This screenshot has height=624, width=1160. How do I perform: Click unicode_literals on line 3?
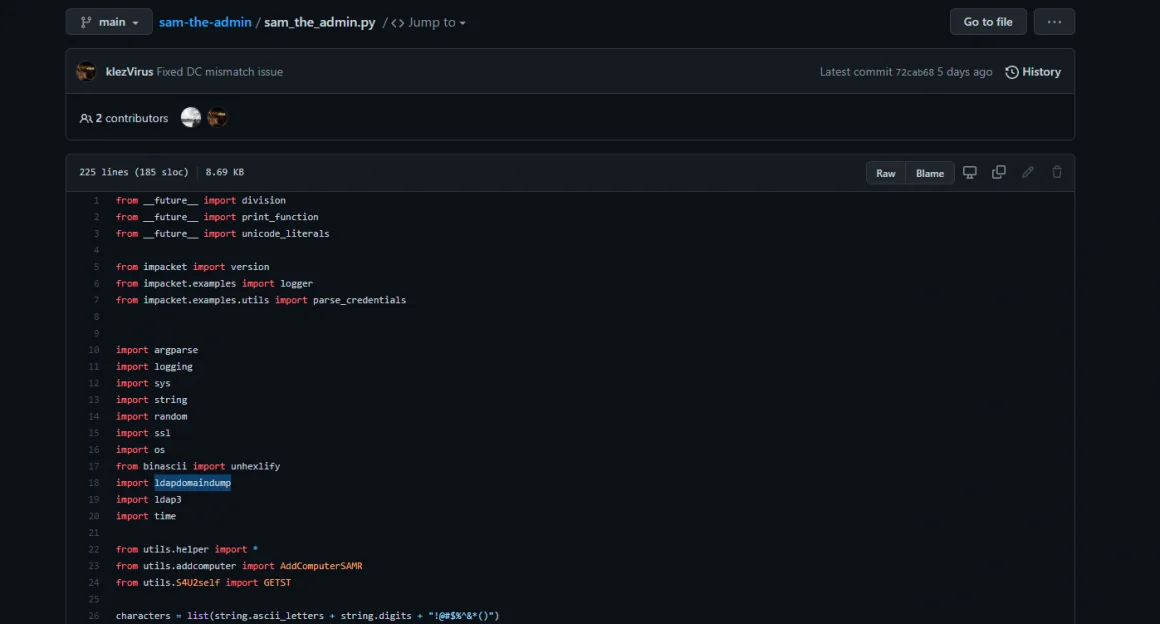286,234
